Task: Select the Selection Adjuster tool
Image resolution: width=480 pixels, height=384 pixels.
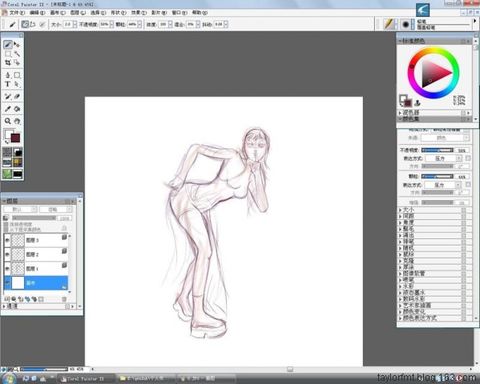Action: coord(17,62)
